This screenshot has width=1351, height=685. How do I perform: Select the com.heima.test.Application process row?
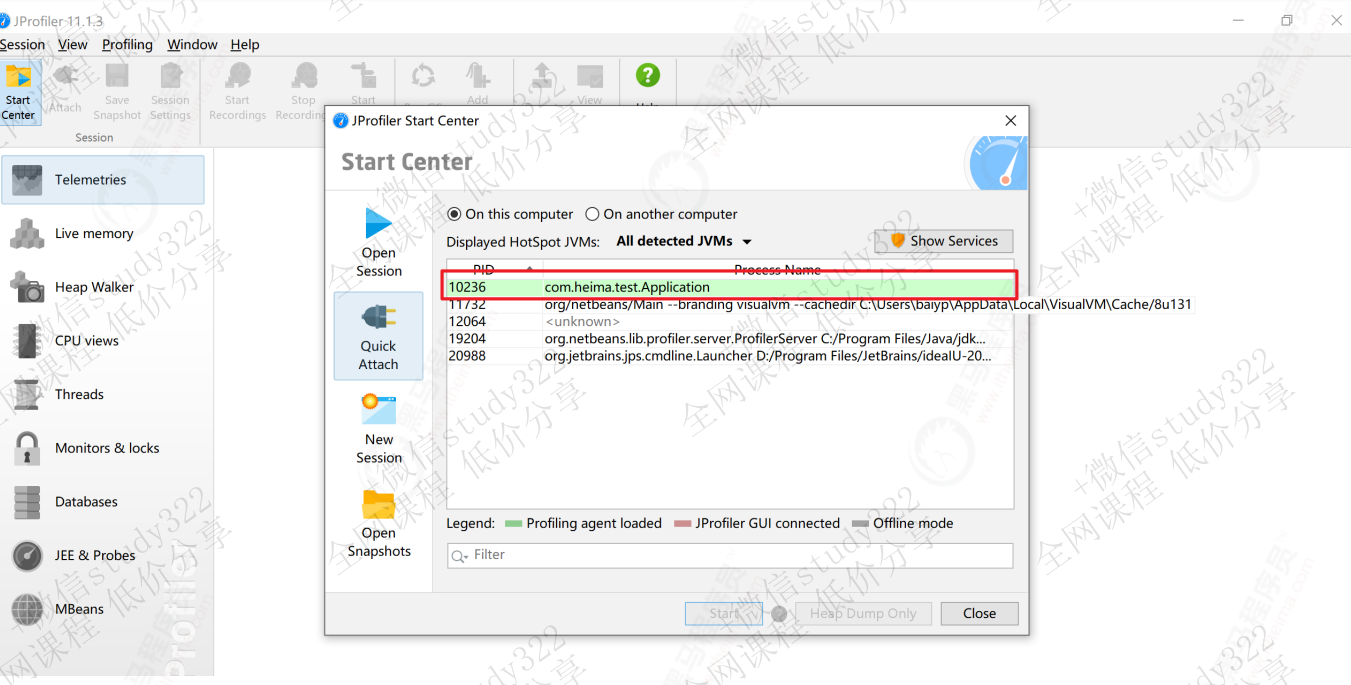(730, 287)
